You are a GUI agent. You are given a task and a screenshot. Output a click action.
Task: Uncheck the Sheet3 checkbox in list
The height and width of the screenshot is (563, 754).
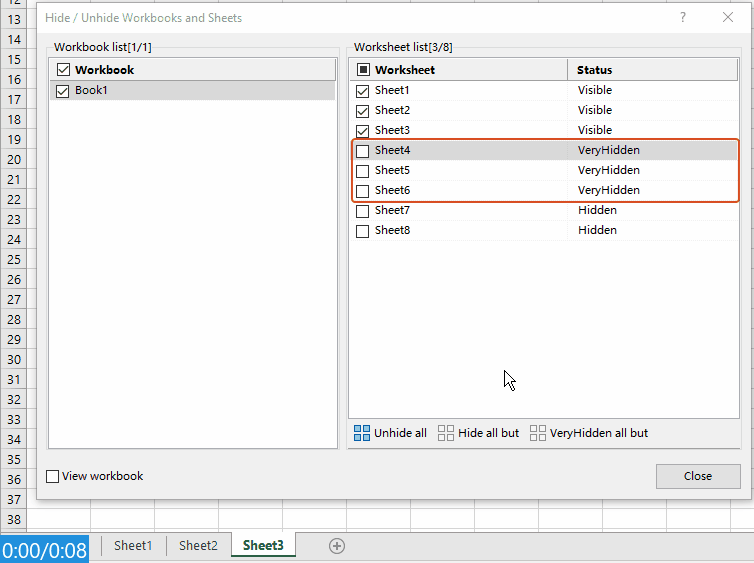(x=363, y=131)
